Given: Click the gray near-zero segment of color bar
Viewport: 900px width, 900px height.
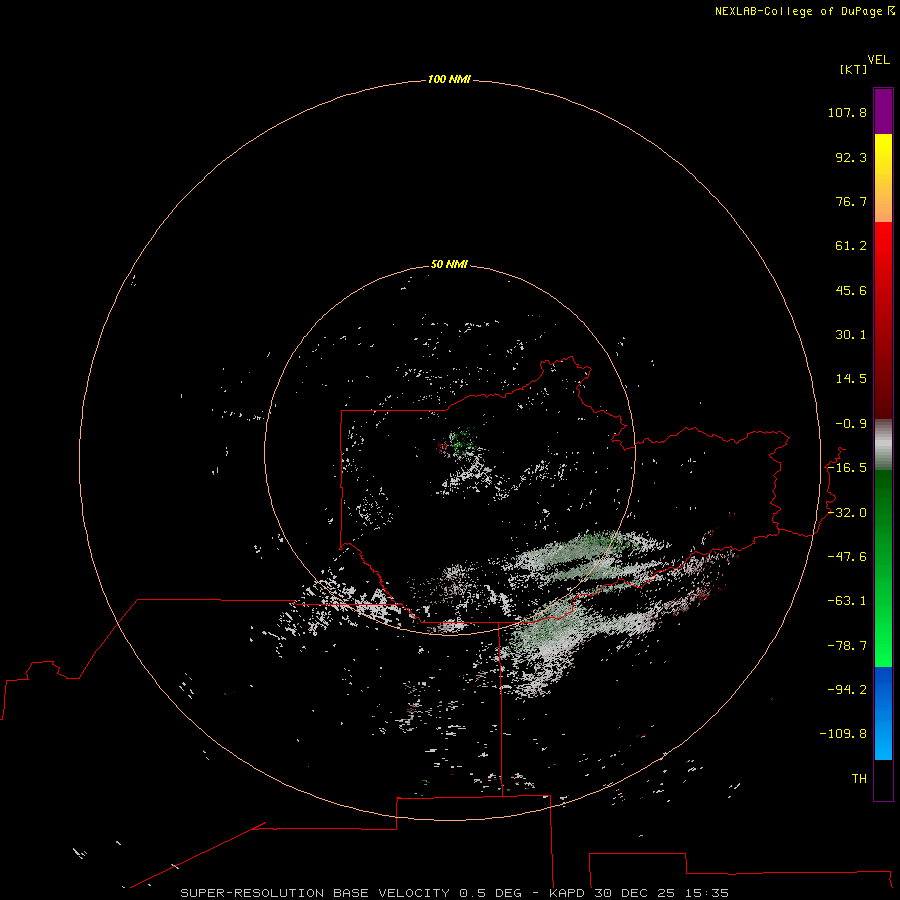Looking at the screenshot, I should pyautogui.click(x=883, y=445).
